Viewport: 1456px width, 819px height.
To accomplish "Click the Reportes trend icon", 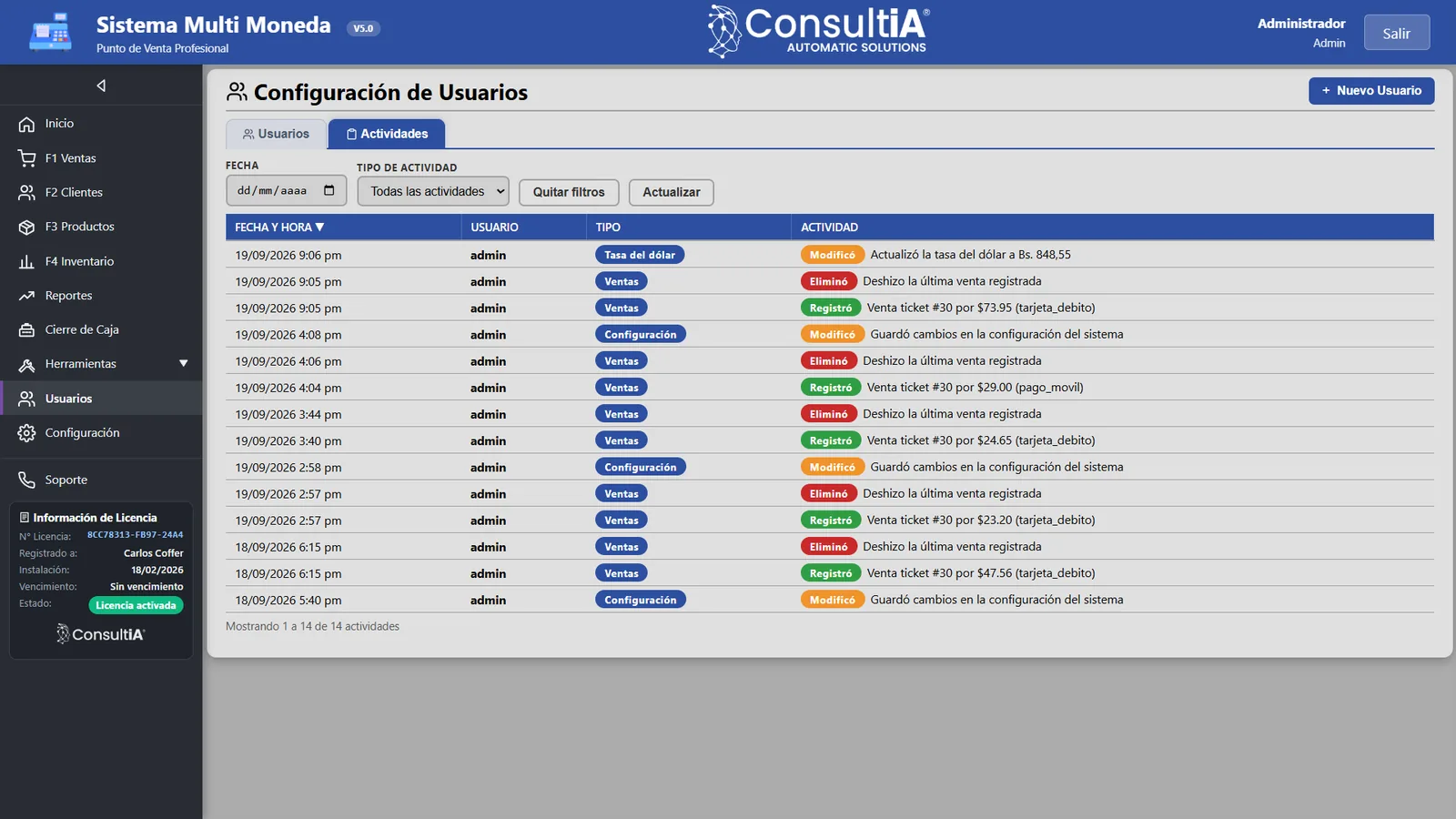I will pyautogui.click(x=27, y=296).
